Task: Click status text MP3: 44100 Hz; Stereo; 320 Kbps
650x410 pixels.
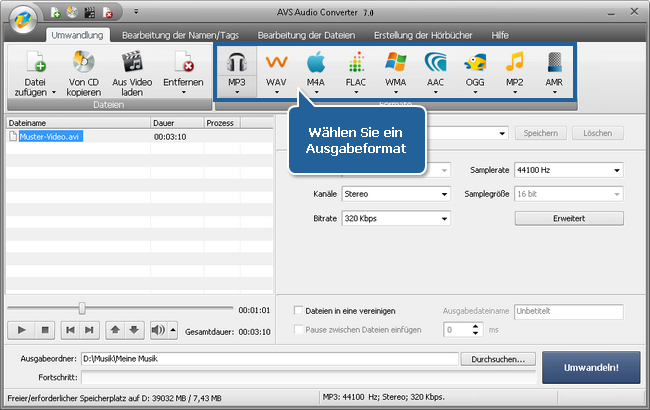Action: [383, 397]
